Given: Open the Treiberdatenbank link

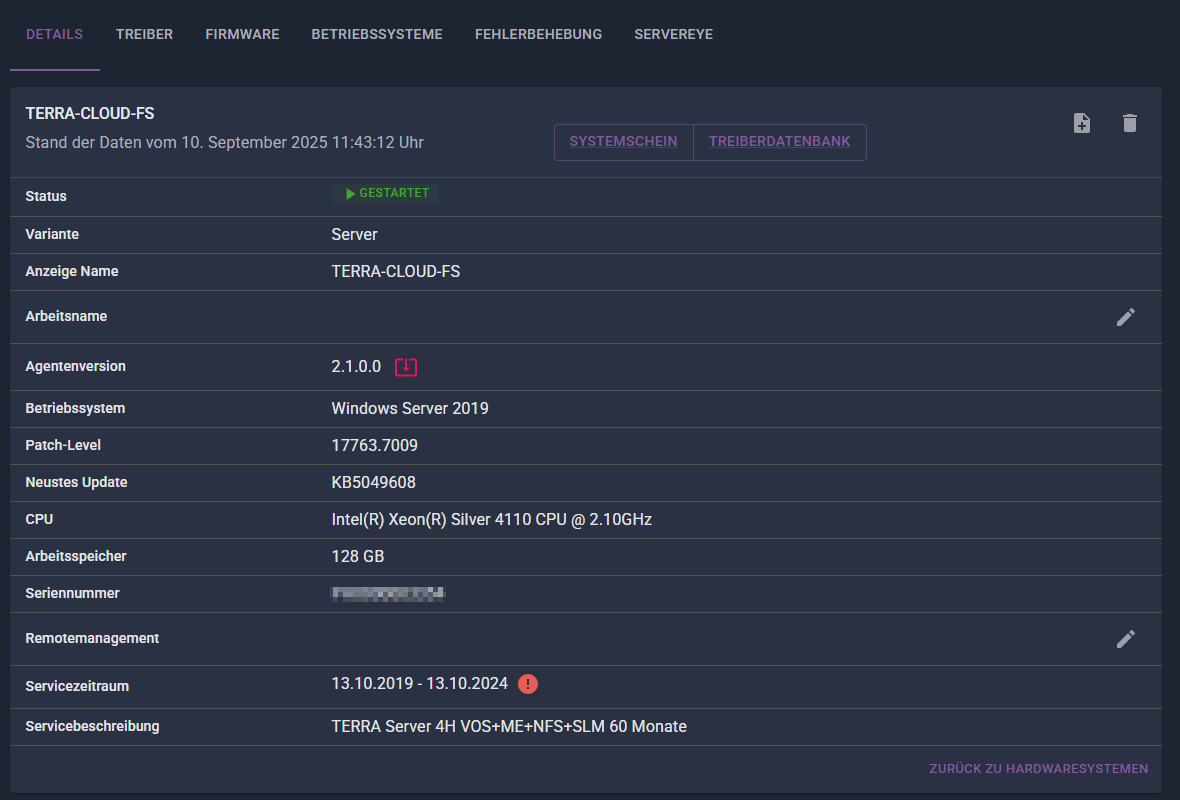Looking at the screenshot, I should point(780,141).
